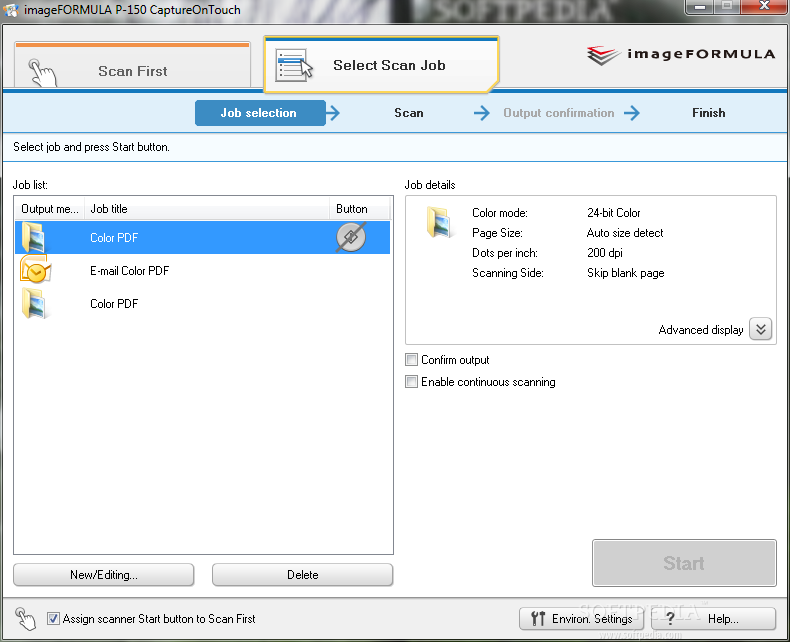Click the scanner button assignment icon in selected row
790x642 pixels.
[351, 237]
